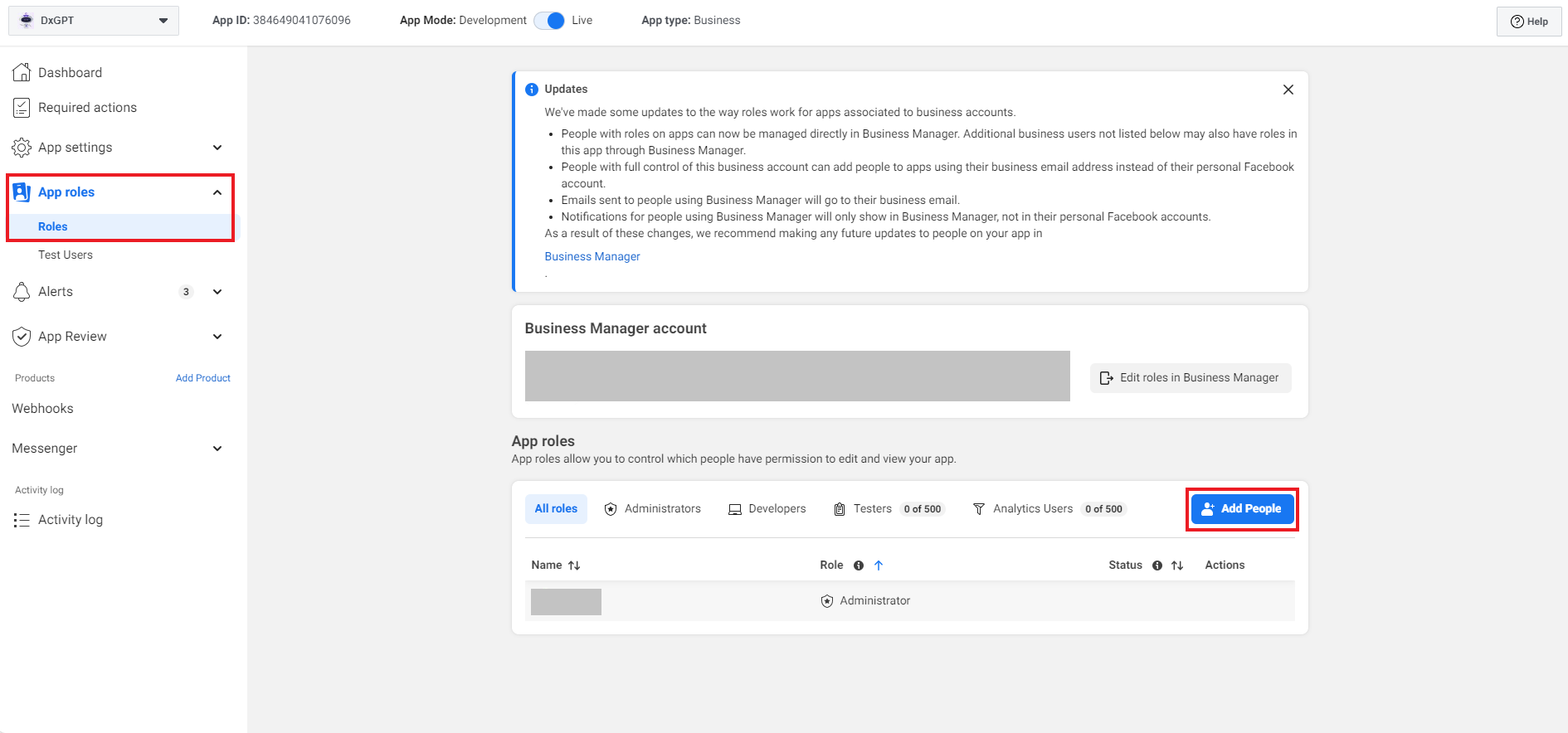The height and width of the screenshot is (733, 1568).
Task: Open Test Users in sidebar
Action: [66, 255]
